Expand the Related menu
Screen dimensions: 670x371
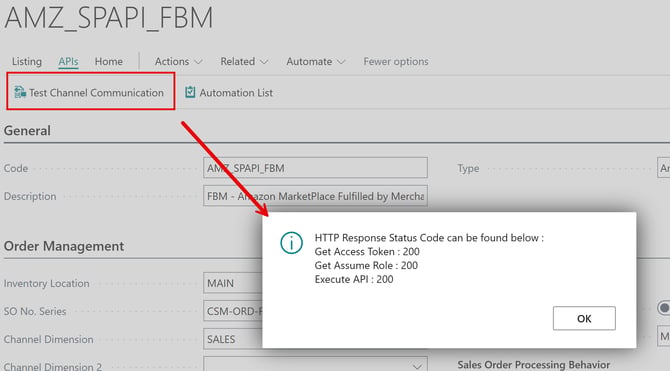[244, 62]
